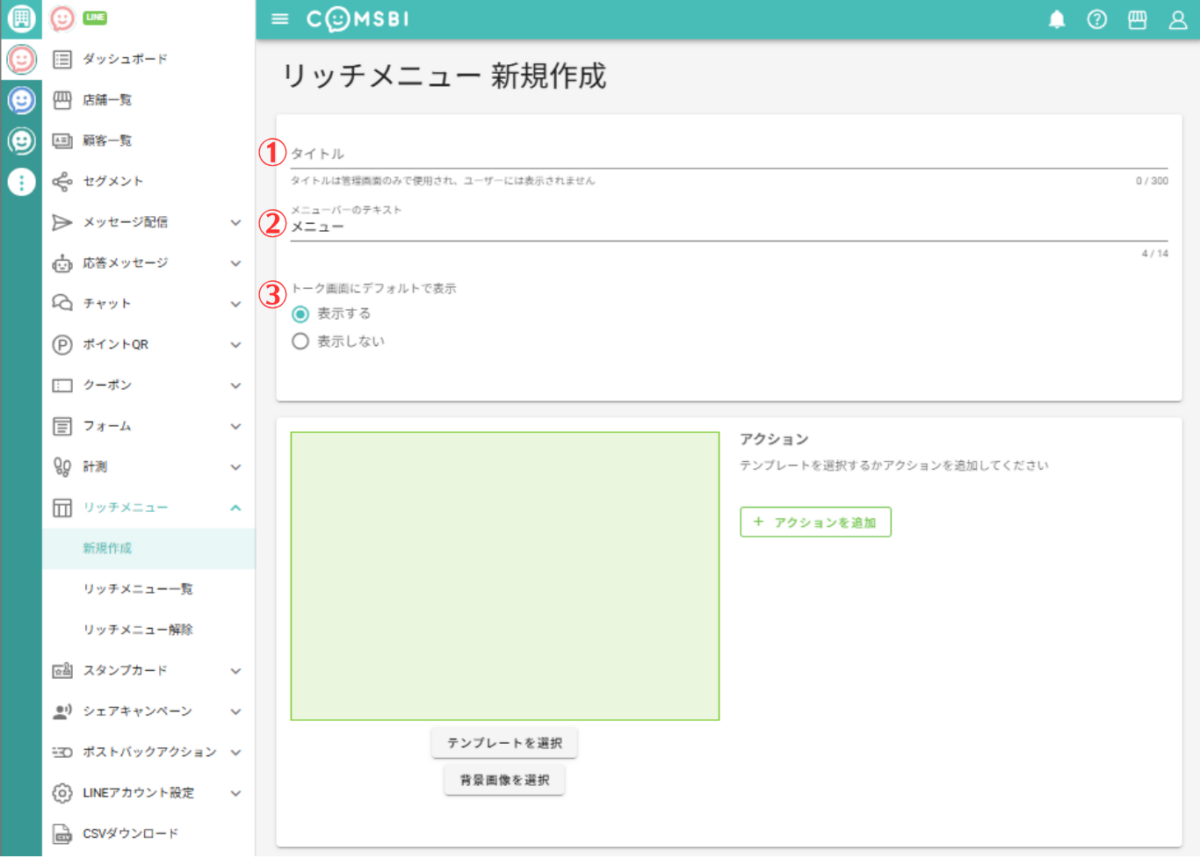Click the タイトル input field
The width and height of the screenshot is (1200, 858).
(728, 155)
